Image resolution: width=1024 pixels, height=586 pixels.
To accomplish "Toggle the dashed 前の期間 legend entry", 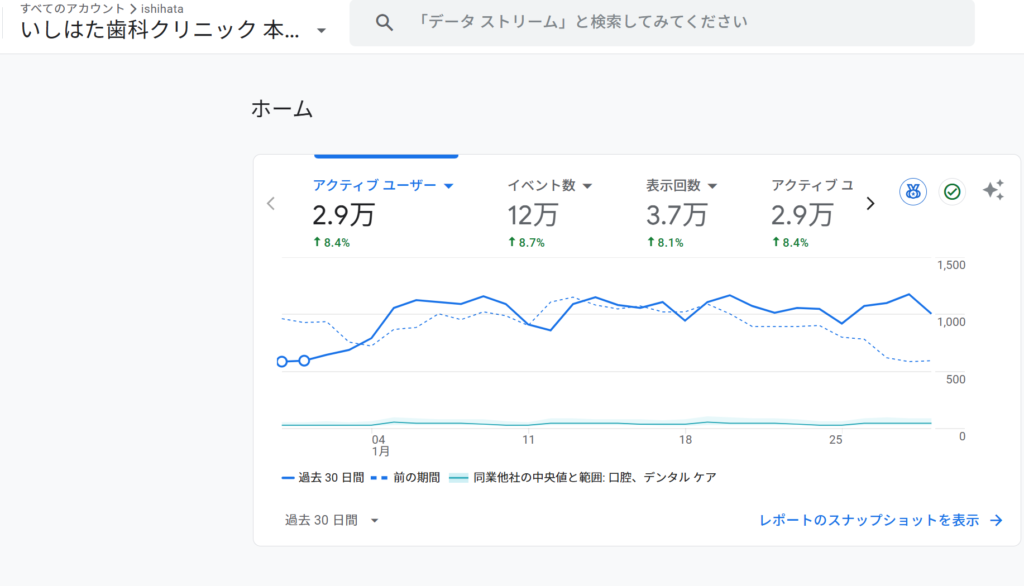I will click(406, 478).
